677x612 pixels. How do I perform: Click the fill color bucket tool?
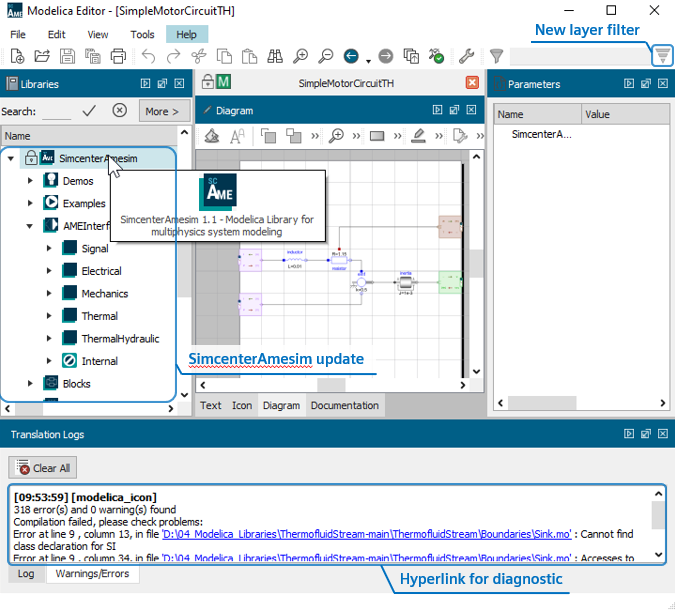212,136
